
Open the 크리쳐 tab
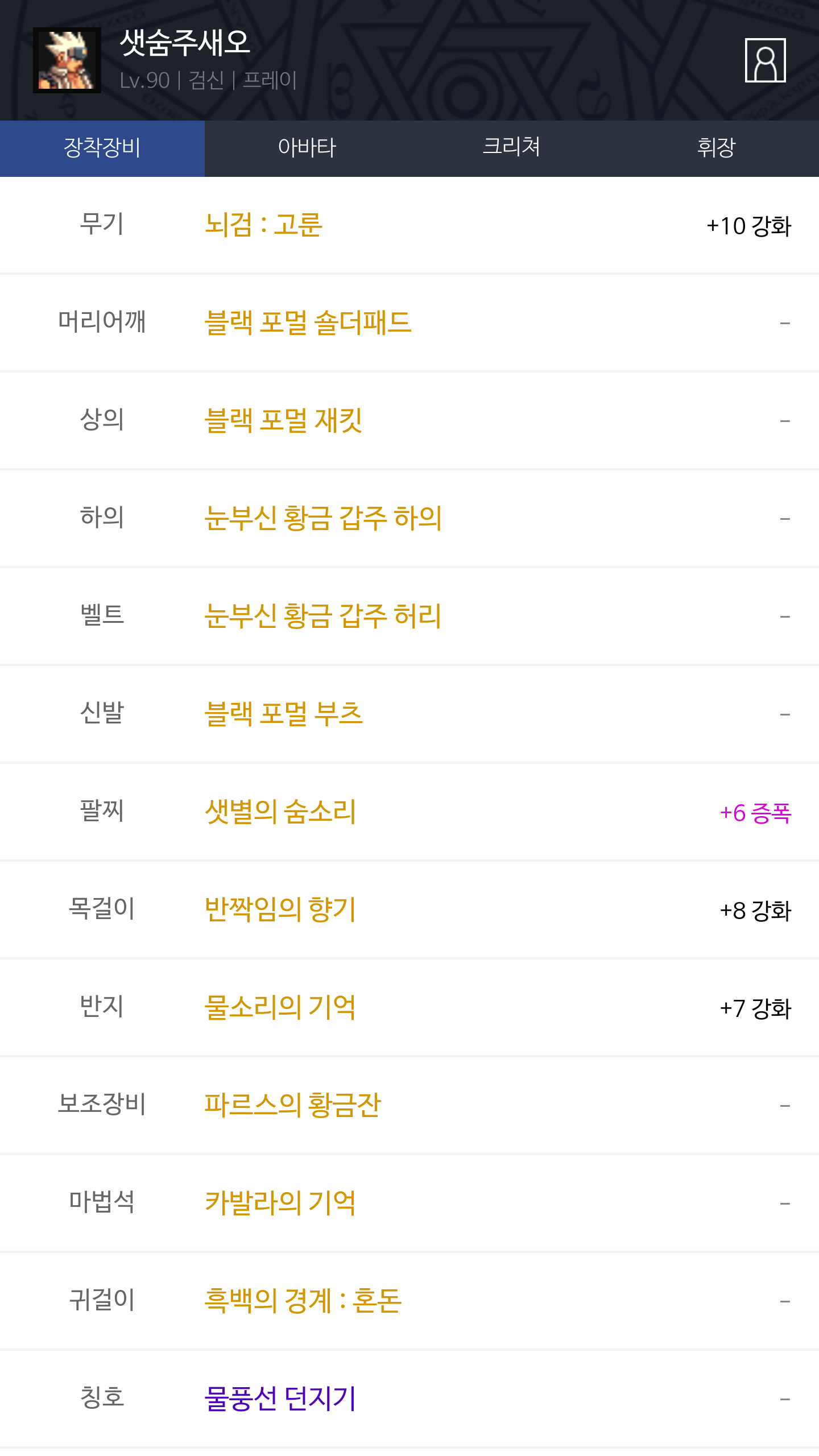point(511,148)
